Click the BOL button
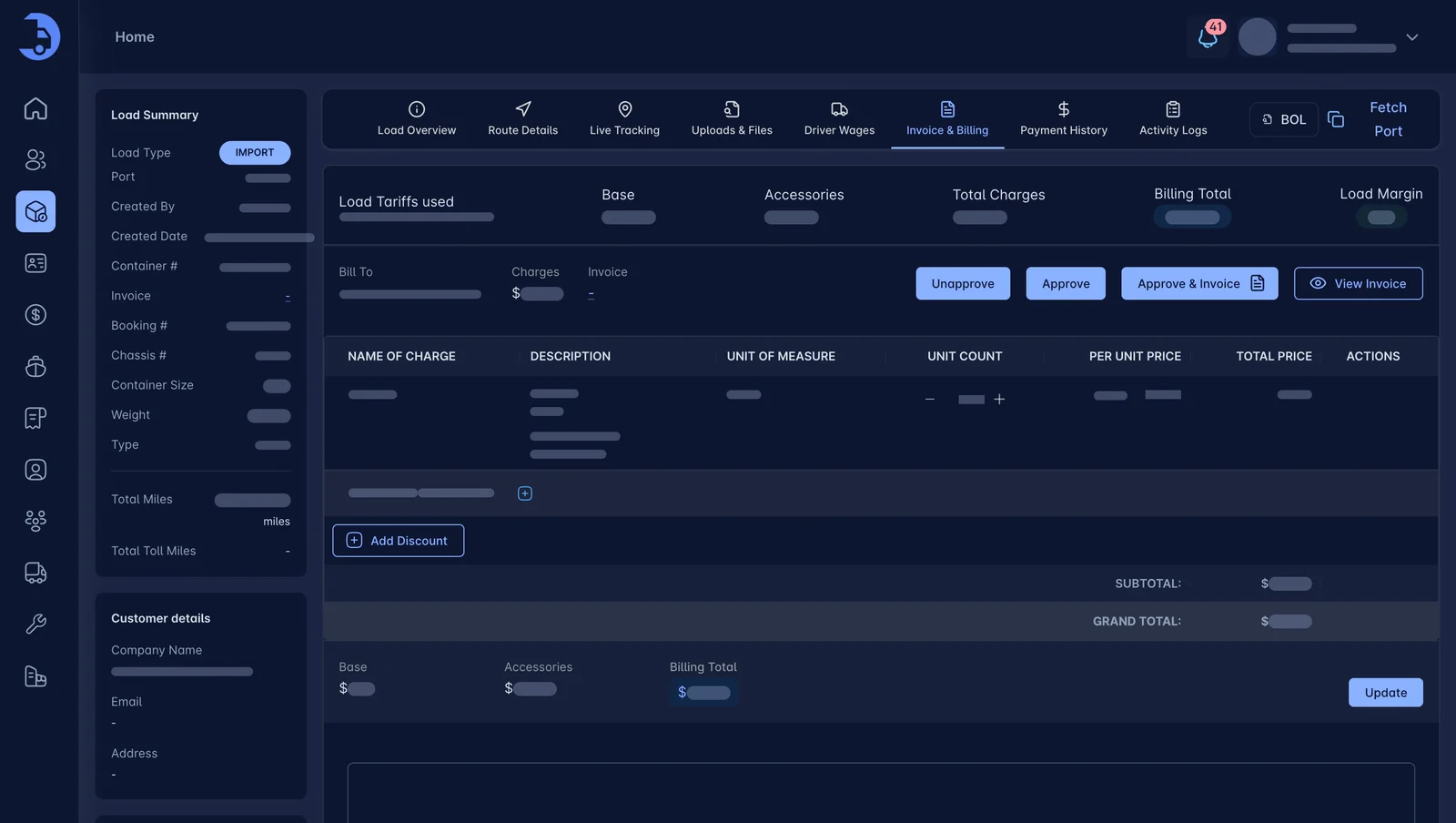The image size is (1456, 823). pyautogui.click(x=1284, y=119)
